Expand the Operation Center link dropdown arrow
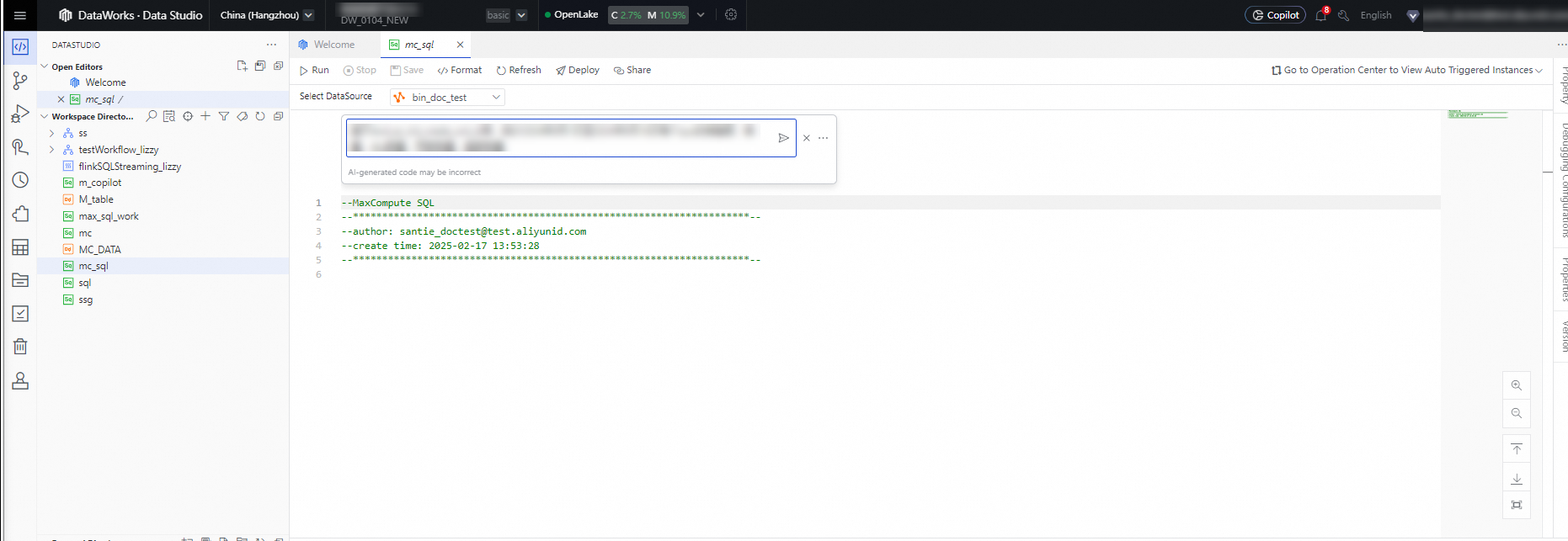The width and height of the screenshot is (1568, 541). 1539,71
